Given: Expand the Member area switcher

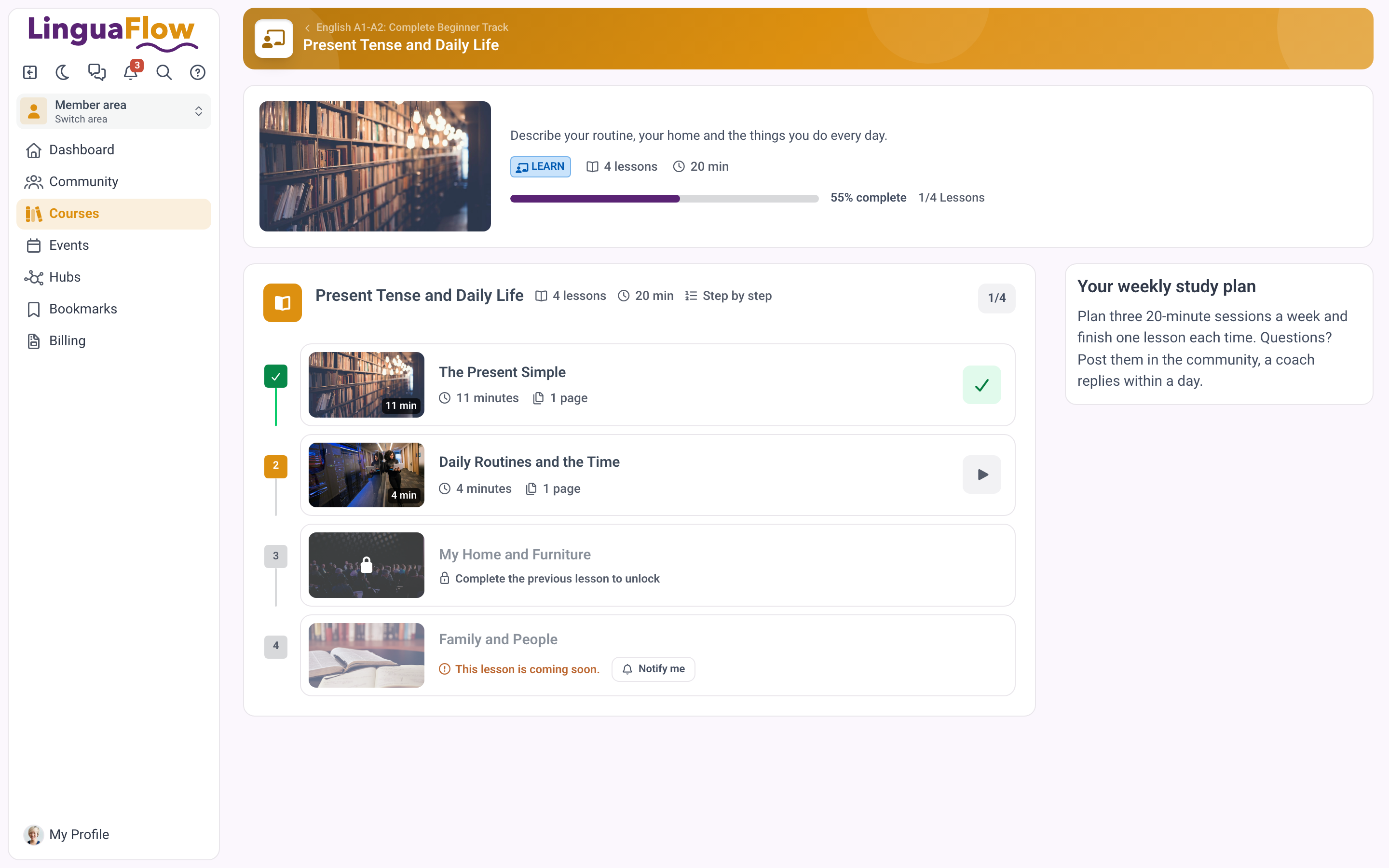Looking at the screenshot, I should pyautogui.click(x=114, y=111).
